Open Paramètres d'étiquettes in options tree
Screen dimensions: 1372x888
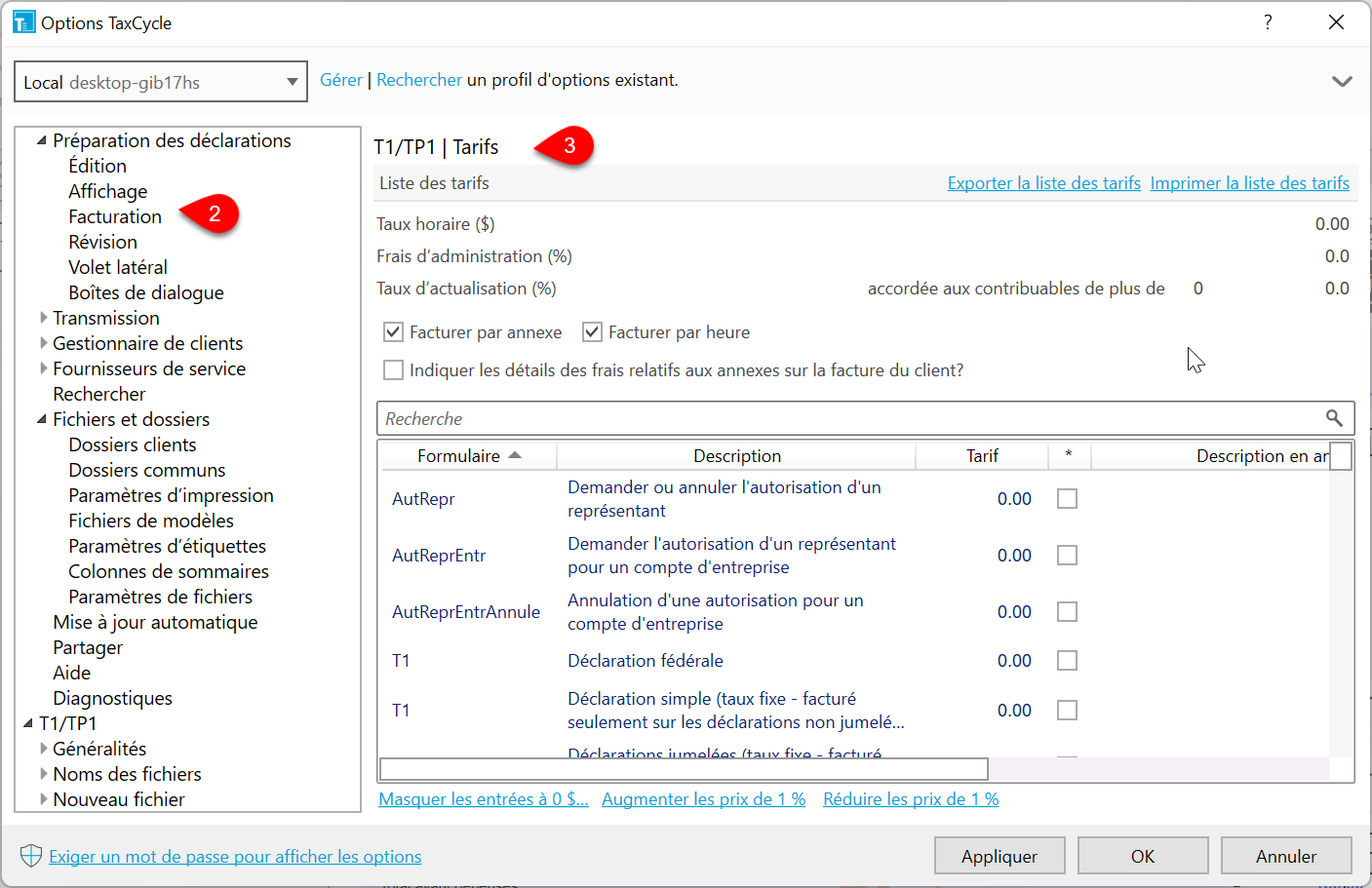click(x=167, y=546)
